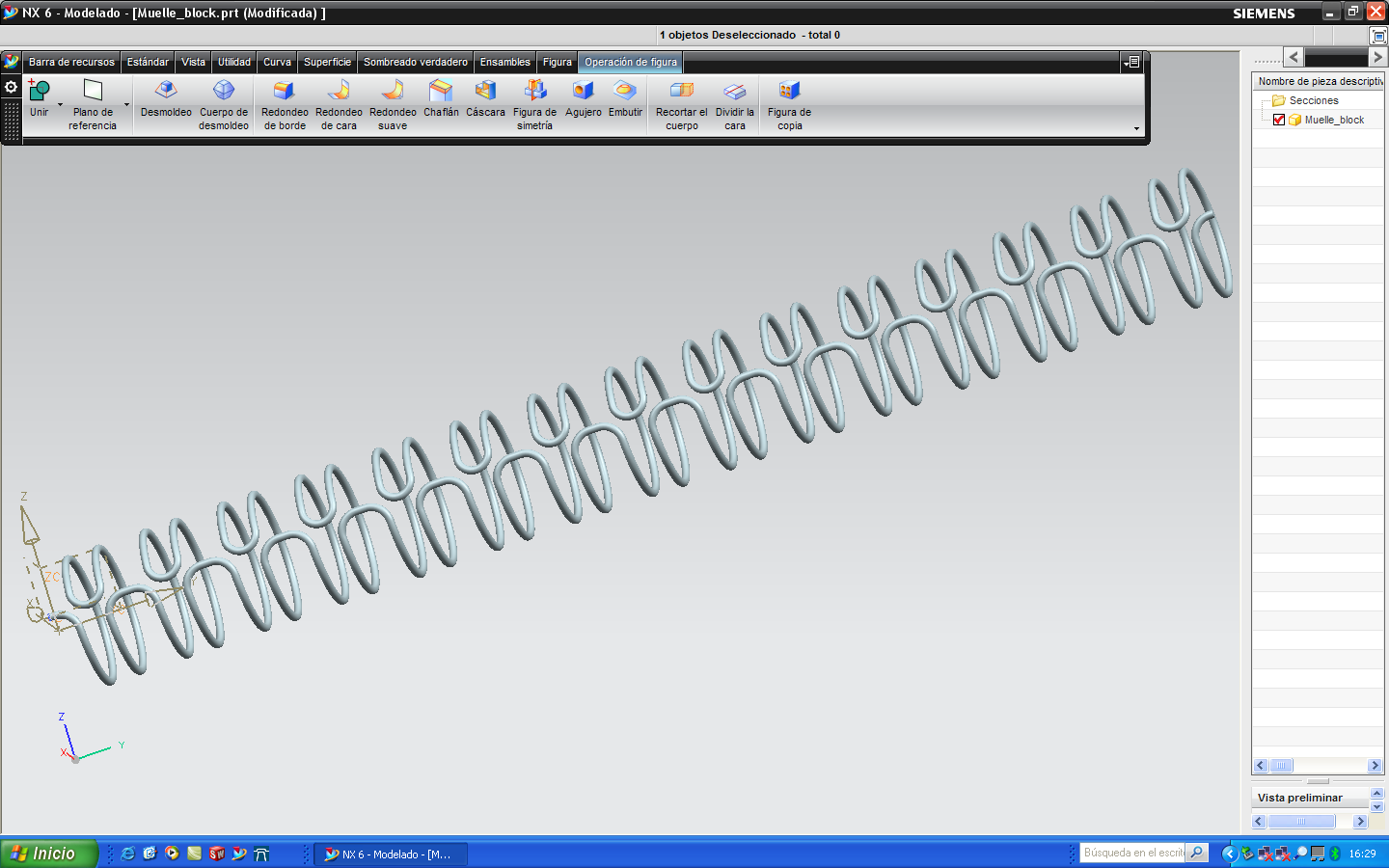Open Sombreado verdadero tab
The image size is (1389, 868).
pyautogui.click(x=416, y=62)
